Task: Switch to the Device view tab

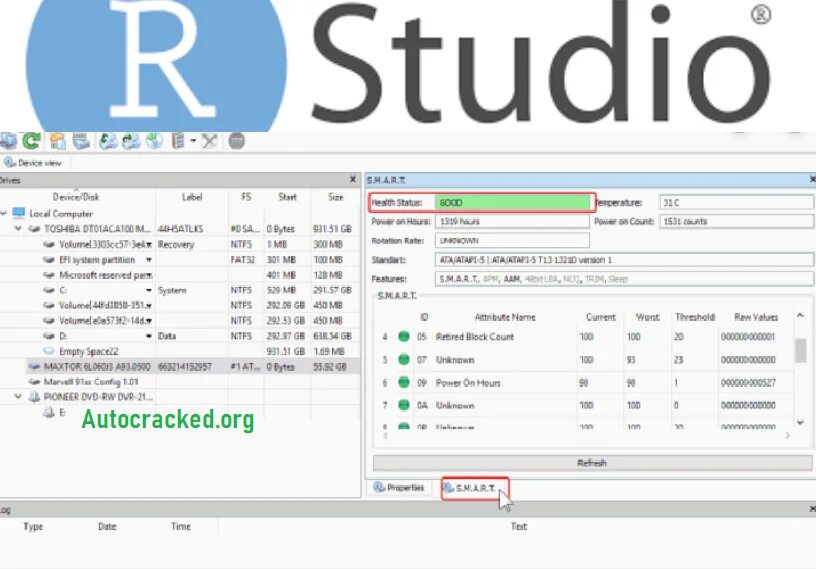Action: (33, 163)
